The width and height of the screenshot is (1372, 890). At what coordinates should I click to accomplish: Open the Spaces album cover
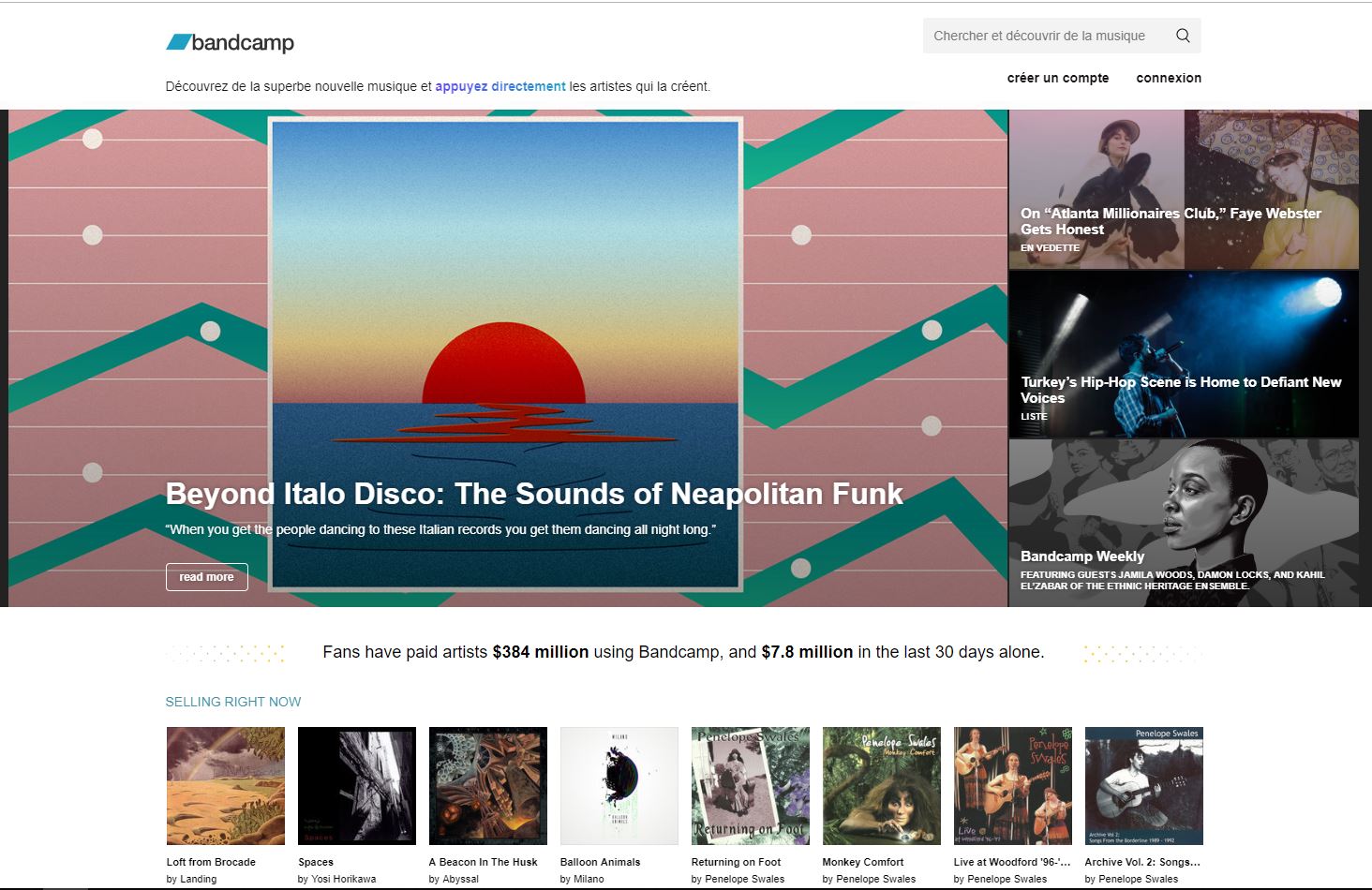(x=357, y=786)
